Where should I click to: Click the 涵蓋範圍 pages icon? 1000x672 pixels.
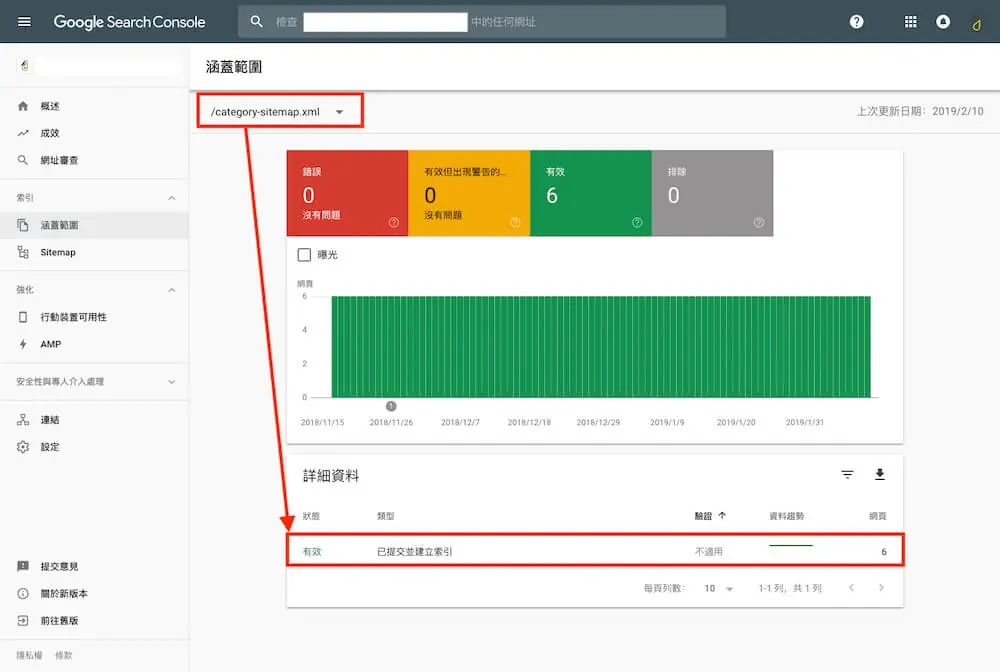pos(23,225)
